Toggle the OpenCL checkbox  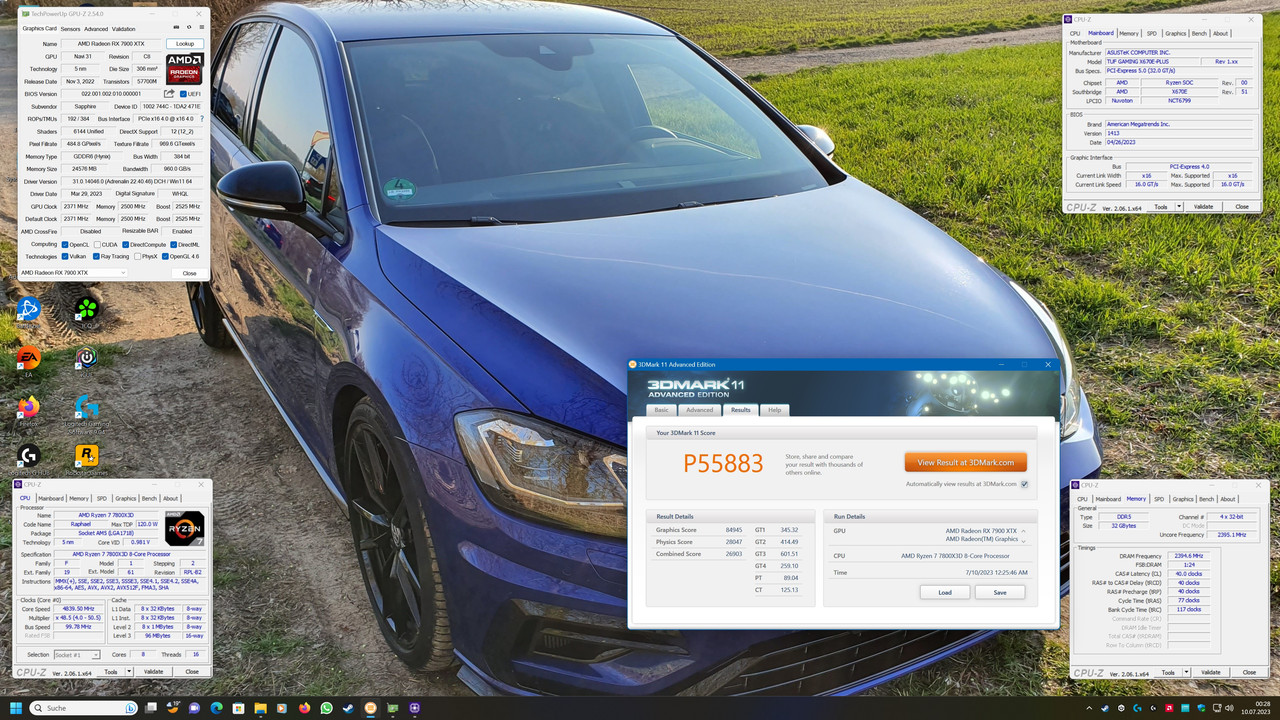coord(65,245)
